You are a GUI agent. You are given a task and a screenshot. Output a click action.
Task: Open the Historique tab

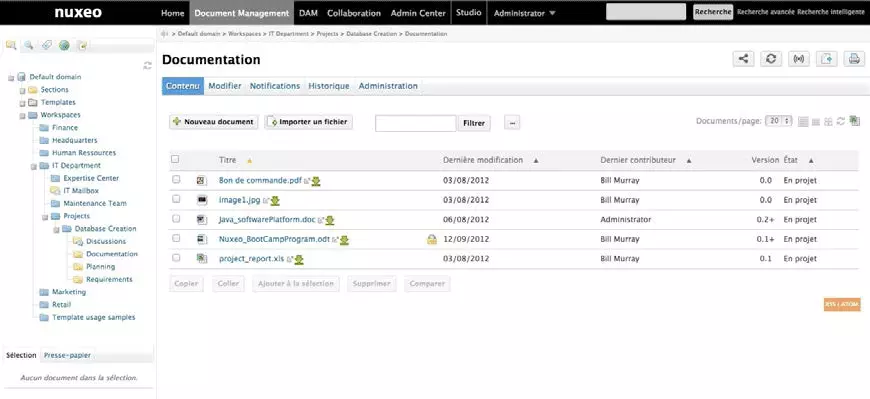329,86
